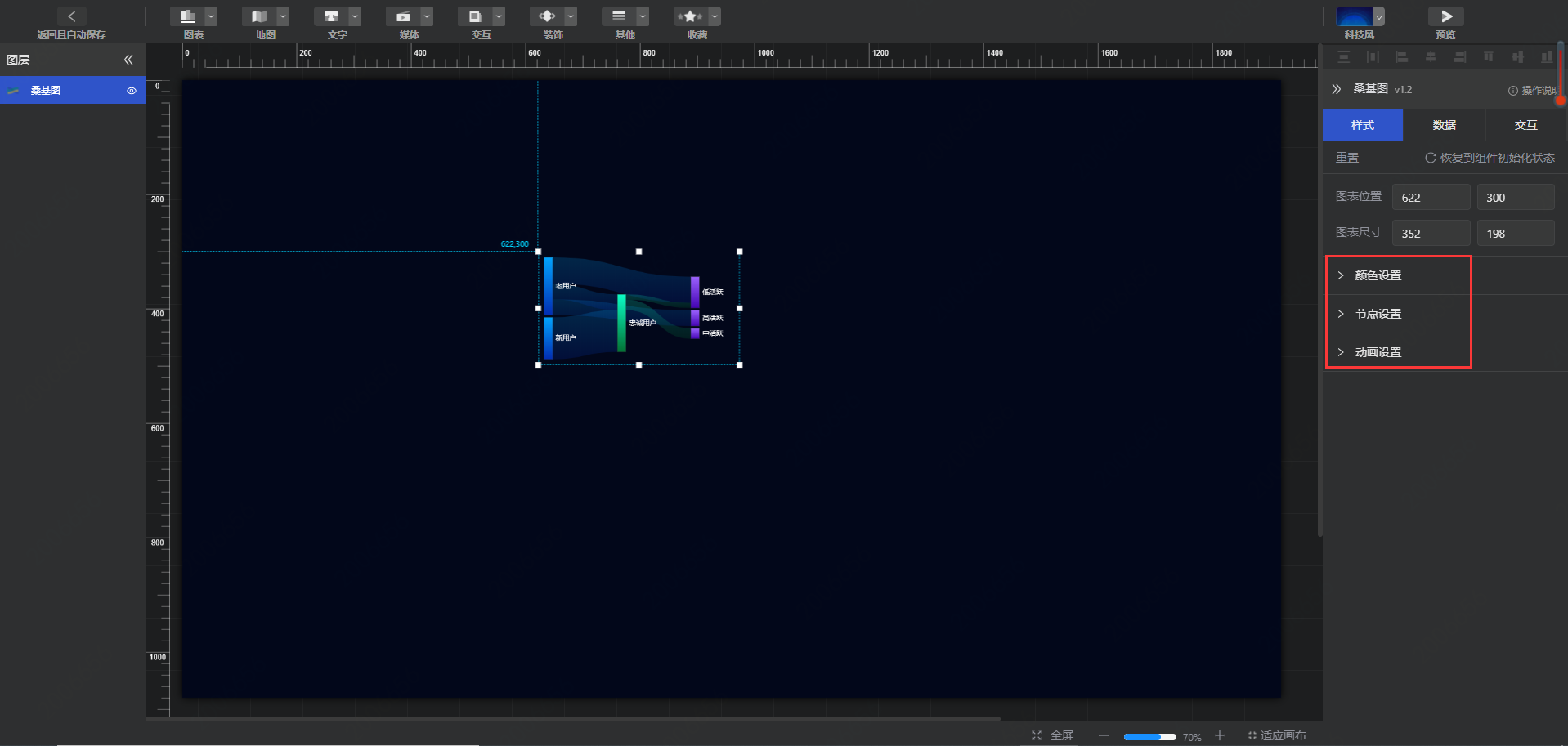Click the back arrow to return and auto-save
The width and height of the screenshot is (1568, 746).
71,16
